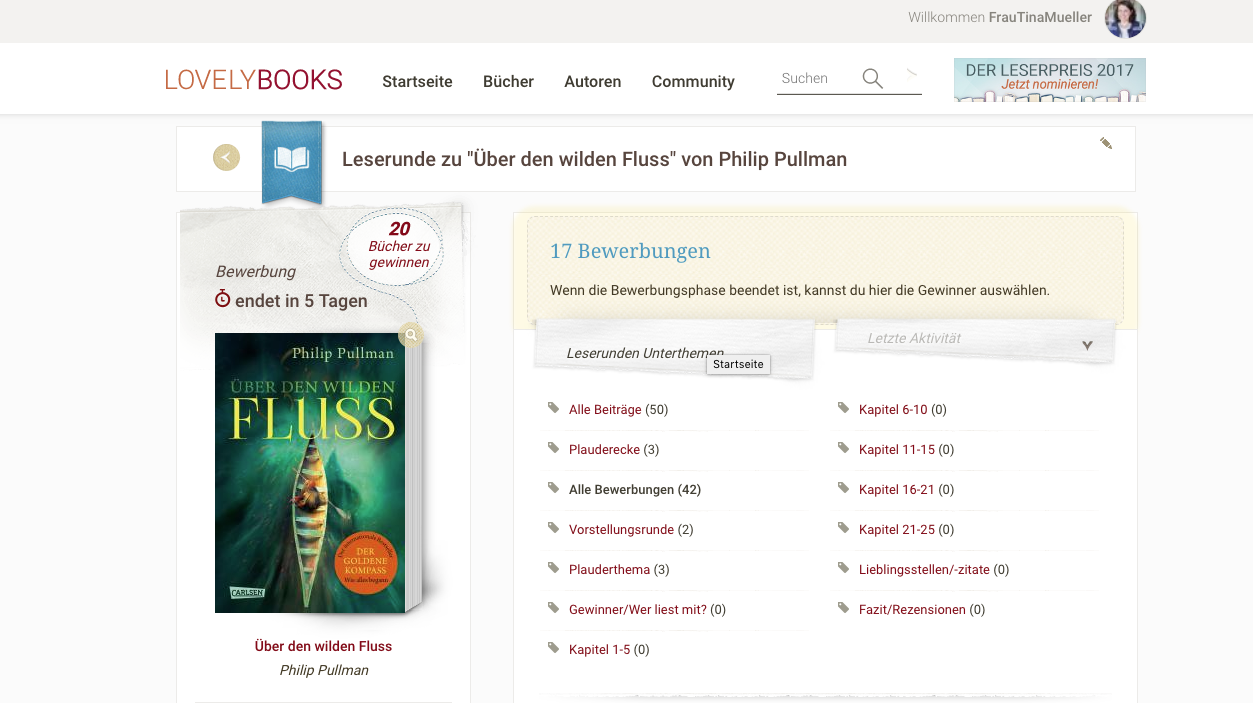The image size is (1253, 703).
Task: Click the LovelyBooks logo
Action: pyautogui.click(x=254, y=80)
